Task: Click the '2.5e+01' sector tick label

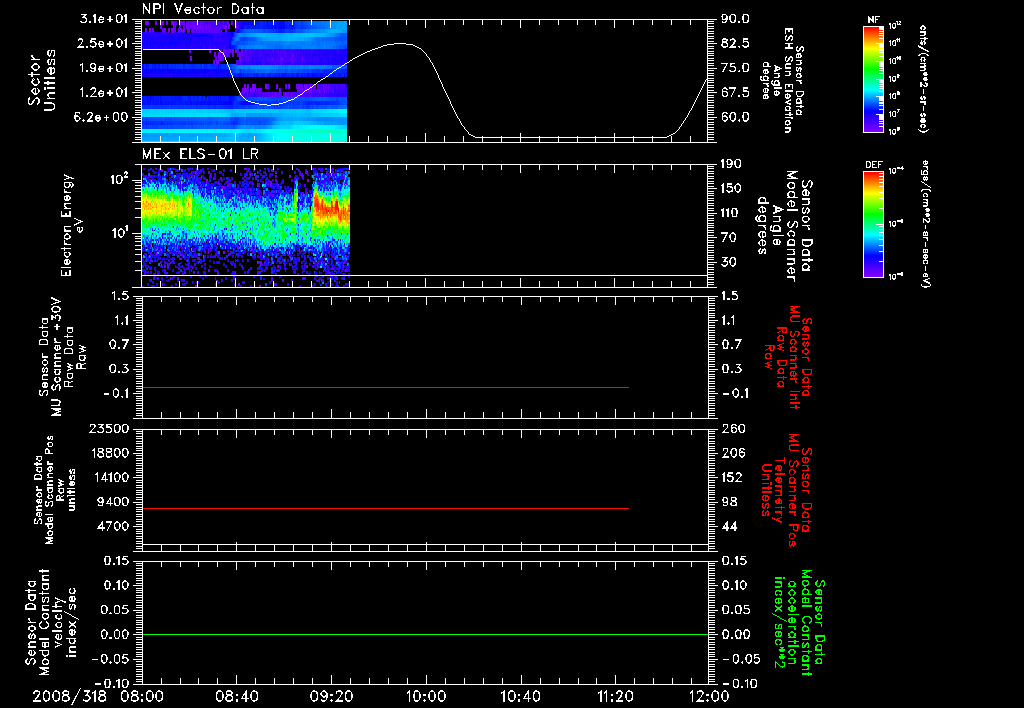Action: 103,43
